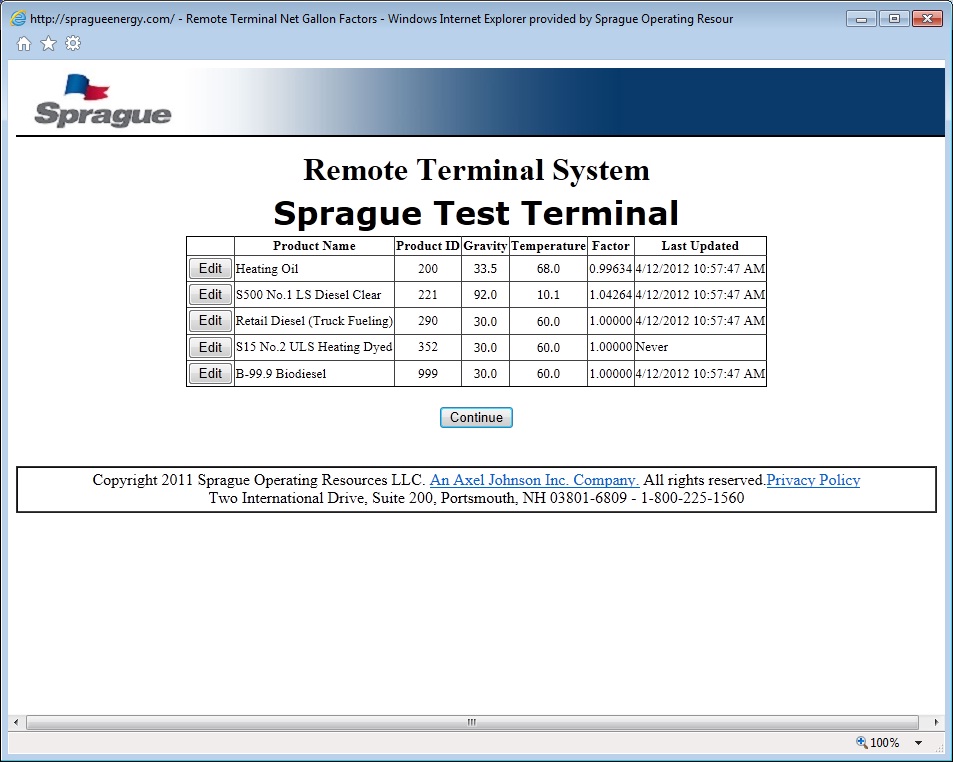
Task: Close the Internet Explorer window
Action: (927, 19)
